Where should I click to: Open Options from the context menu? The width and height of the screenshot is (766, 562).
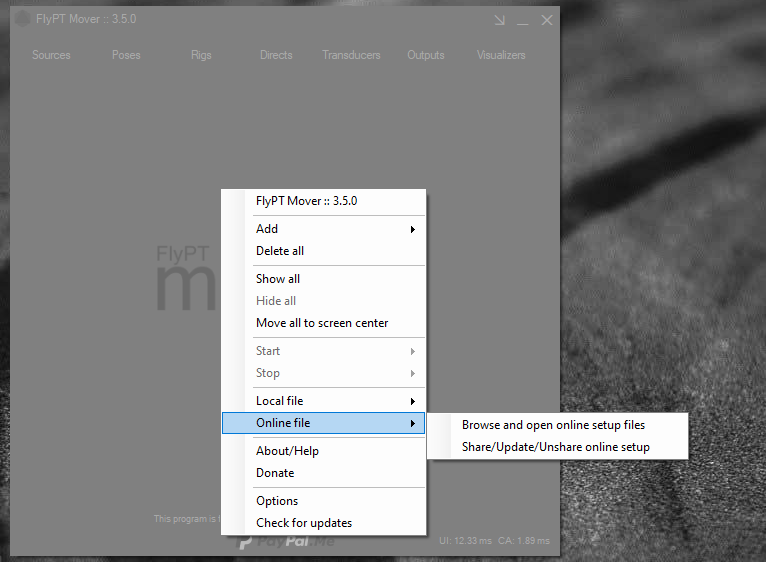point(277,501)
